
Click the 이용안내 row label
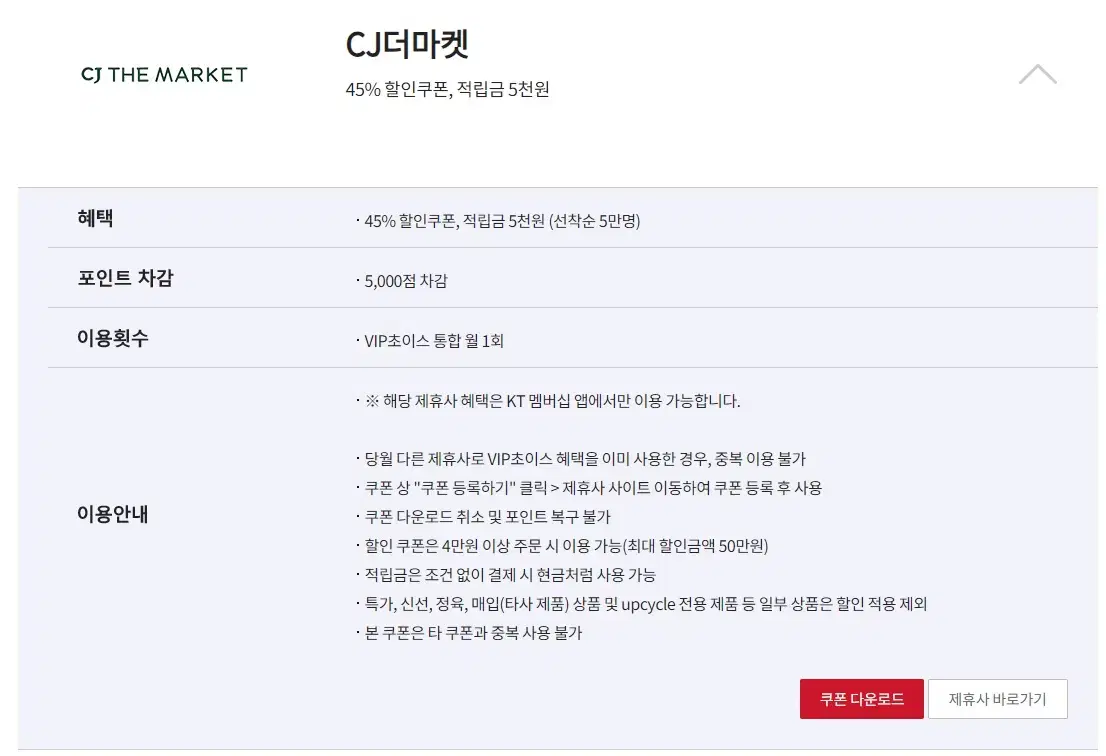[x=113, y=514]
